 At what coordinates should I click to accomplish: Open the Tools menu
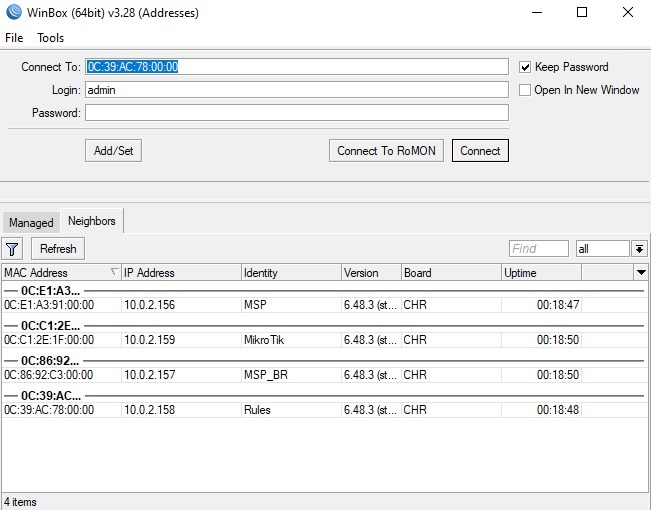tap(50, 38)
